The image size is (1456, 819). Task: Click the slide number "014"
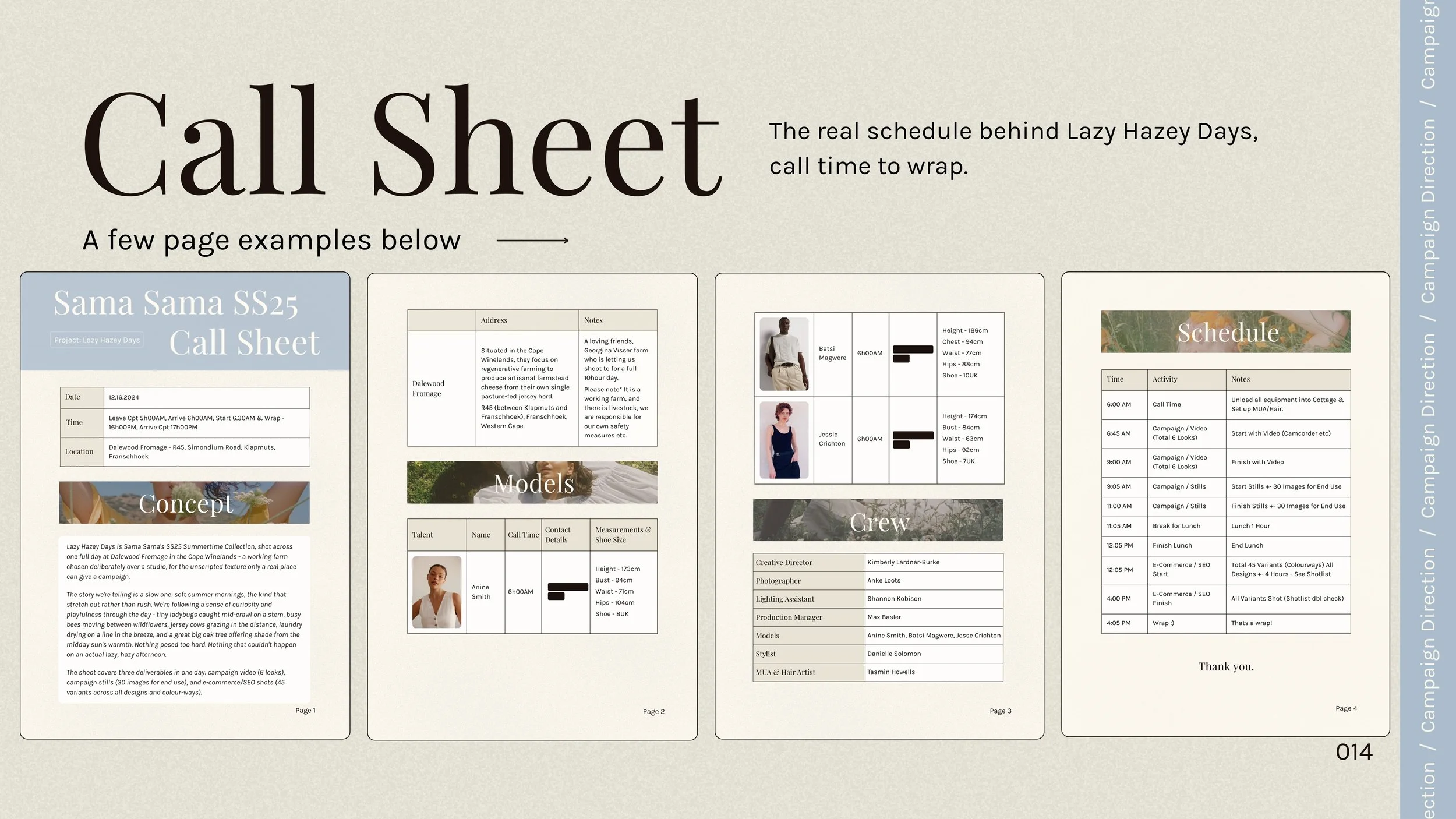[1354, 752]
